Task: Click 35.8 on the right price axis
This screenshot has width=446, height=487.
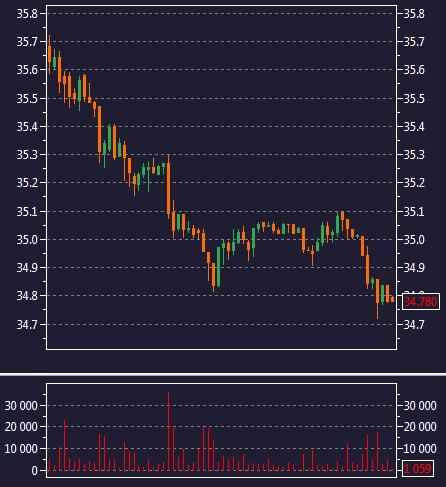Action: click(414, 14)
